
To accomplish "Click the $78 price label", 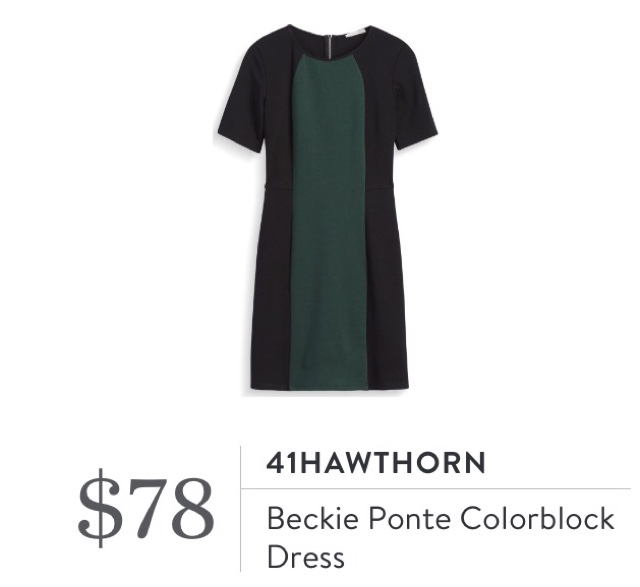I will click(x=146, y=508).
